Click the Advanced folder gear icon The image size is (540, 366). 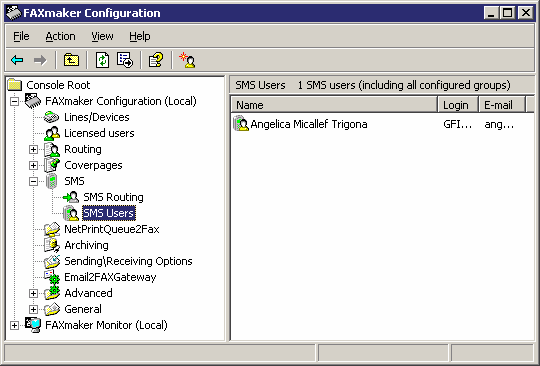52,293
